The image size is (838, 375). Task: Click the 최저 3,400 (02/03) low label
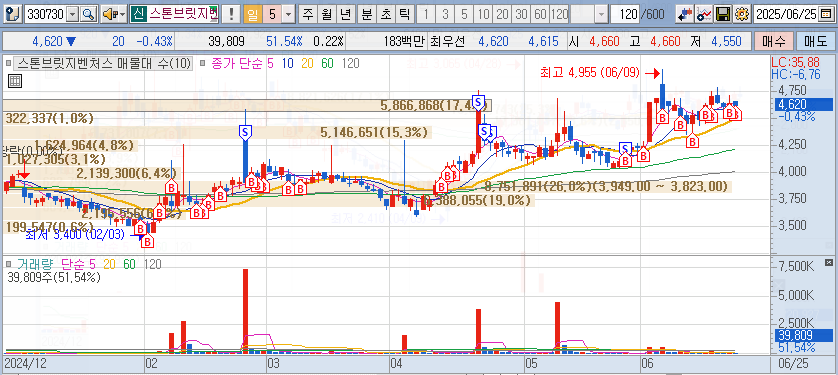click(74, 235)
